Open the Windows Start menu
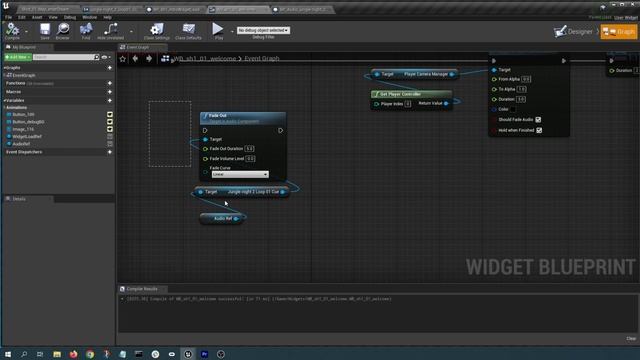The width and height of the screenshot is (640, 360). click(8, 354)
